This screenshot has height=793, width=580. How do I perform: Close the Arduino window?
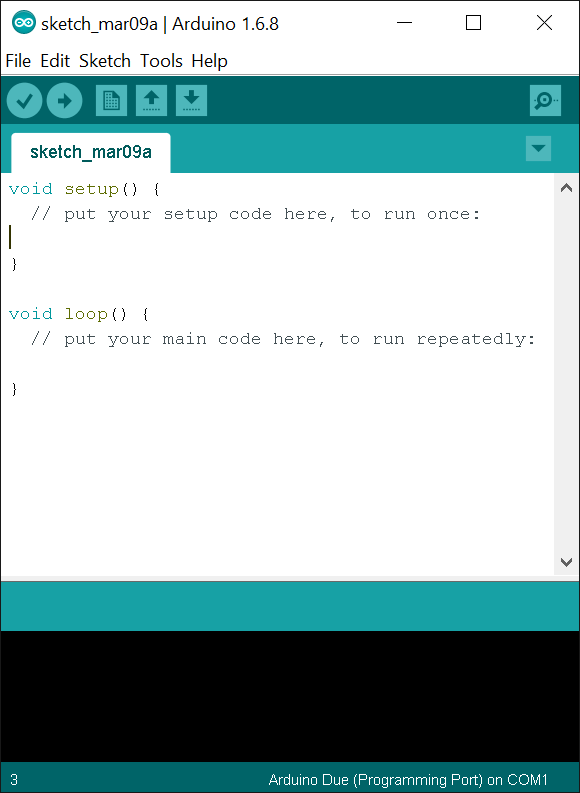click(x=544, y=23)
